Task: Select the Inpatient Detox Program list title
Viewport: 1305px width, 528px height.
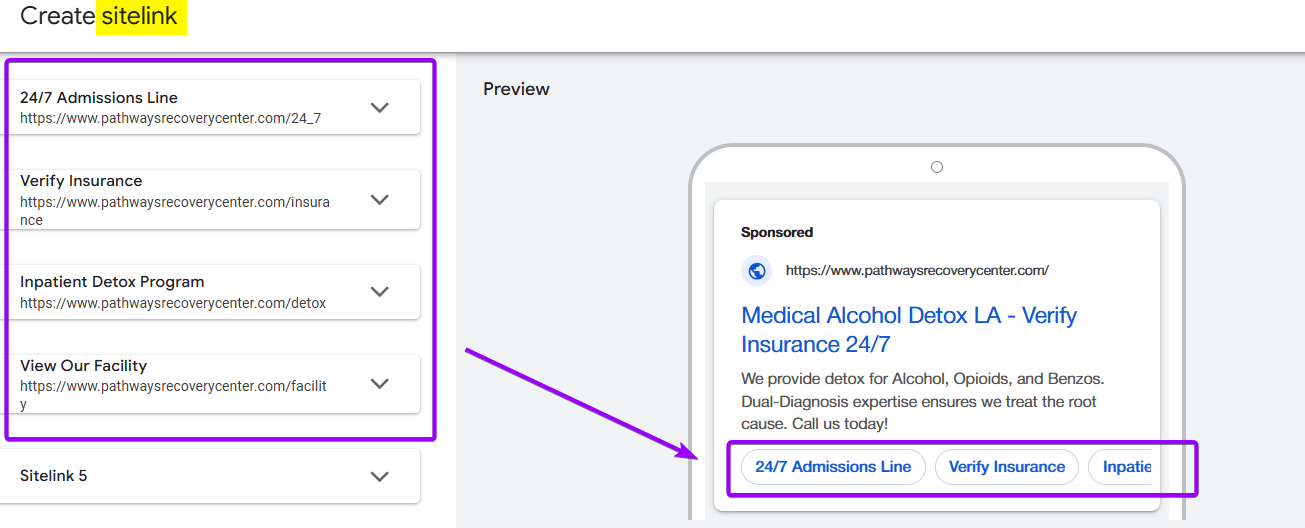Action: pos(112,282)
